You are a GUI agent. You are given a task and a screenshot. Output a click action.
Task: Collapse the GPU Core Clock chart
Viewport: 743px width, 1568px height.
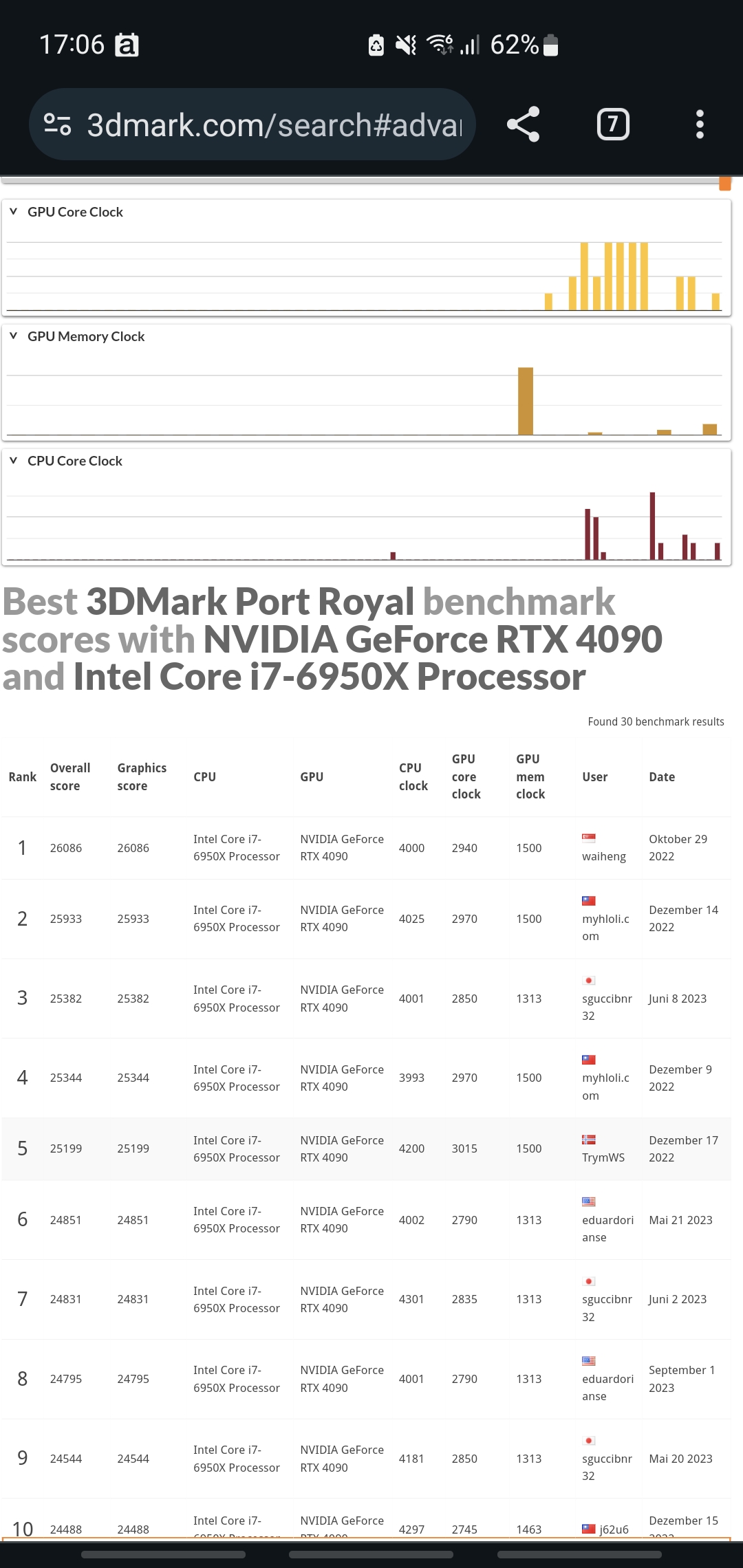coord(13,211)
